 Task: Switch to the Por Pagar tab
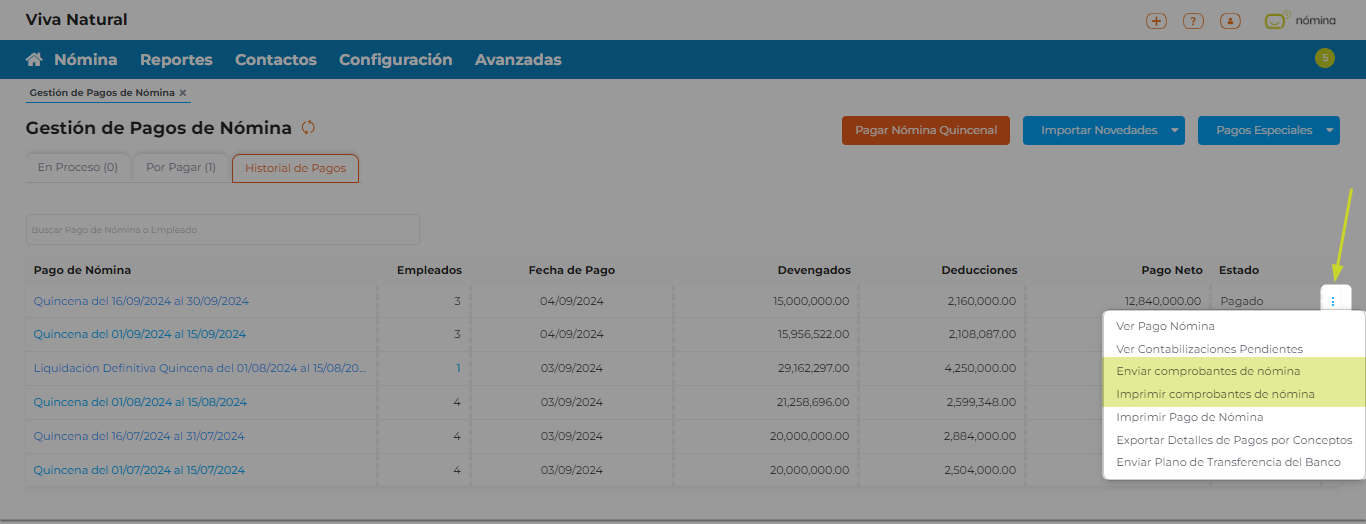[180, 168]
